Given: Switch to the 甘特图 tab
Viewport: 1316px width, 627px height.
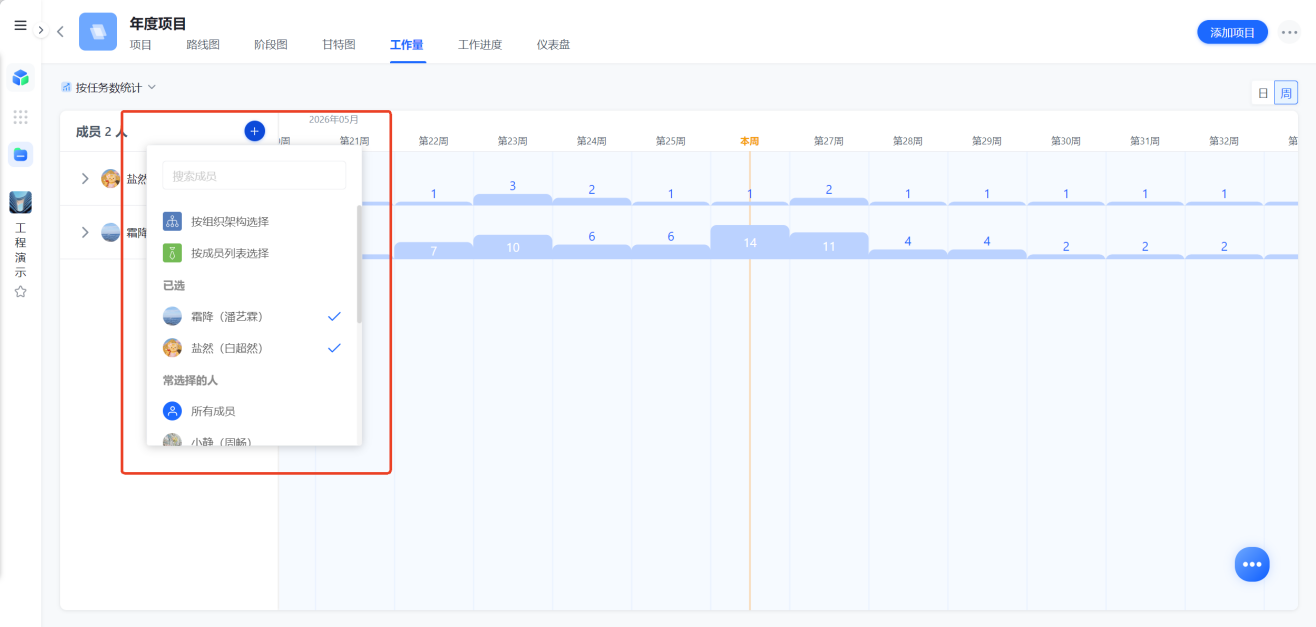Looking at the screenshot, I should tap(339, 45).
